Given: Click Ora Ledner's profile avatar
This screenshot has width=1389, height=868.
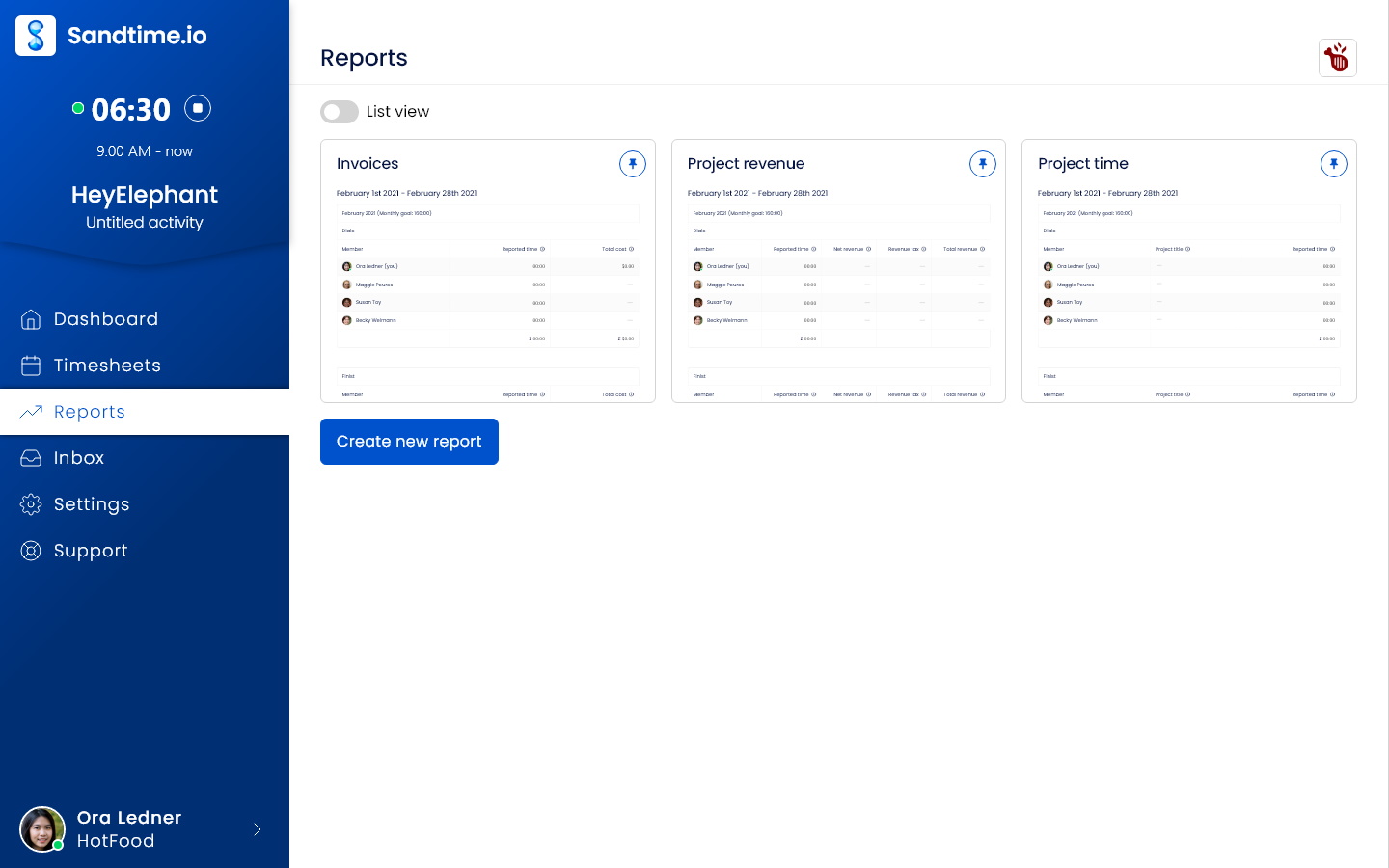Looking at the screenshot, I should point(42,829).
